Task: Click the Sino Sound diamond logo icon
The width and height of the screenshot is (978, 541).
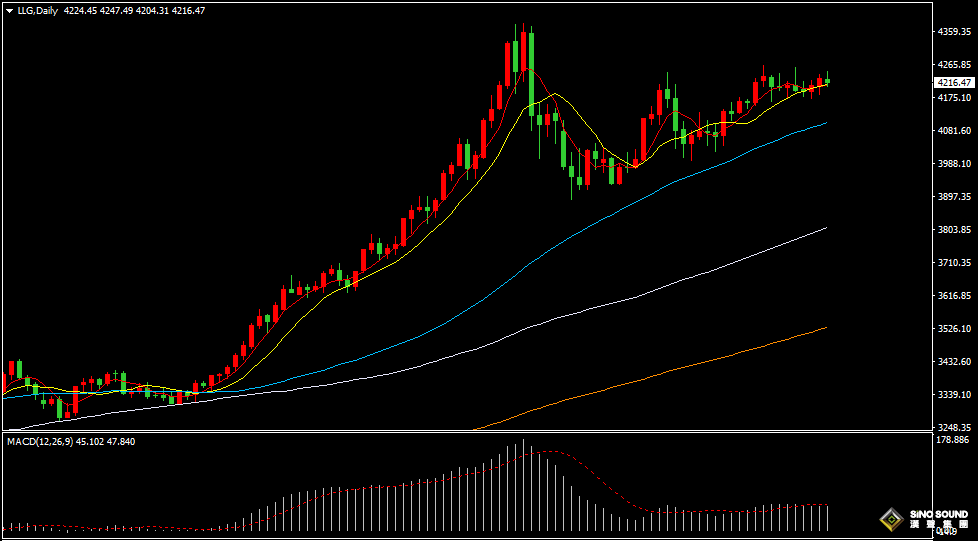Action: pyautogui.click(x=887, y=518)
